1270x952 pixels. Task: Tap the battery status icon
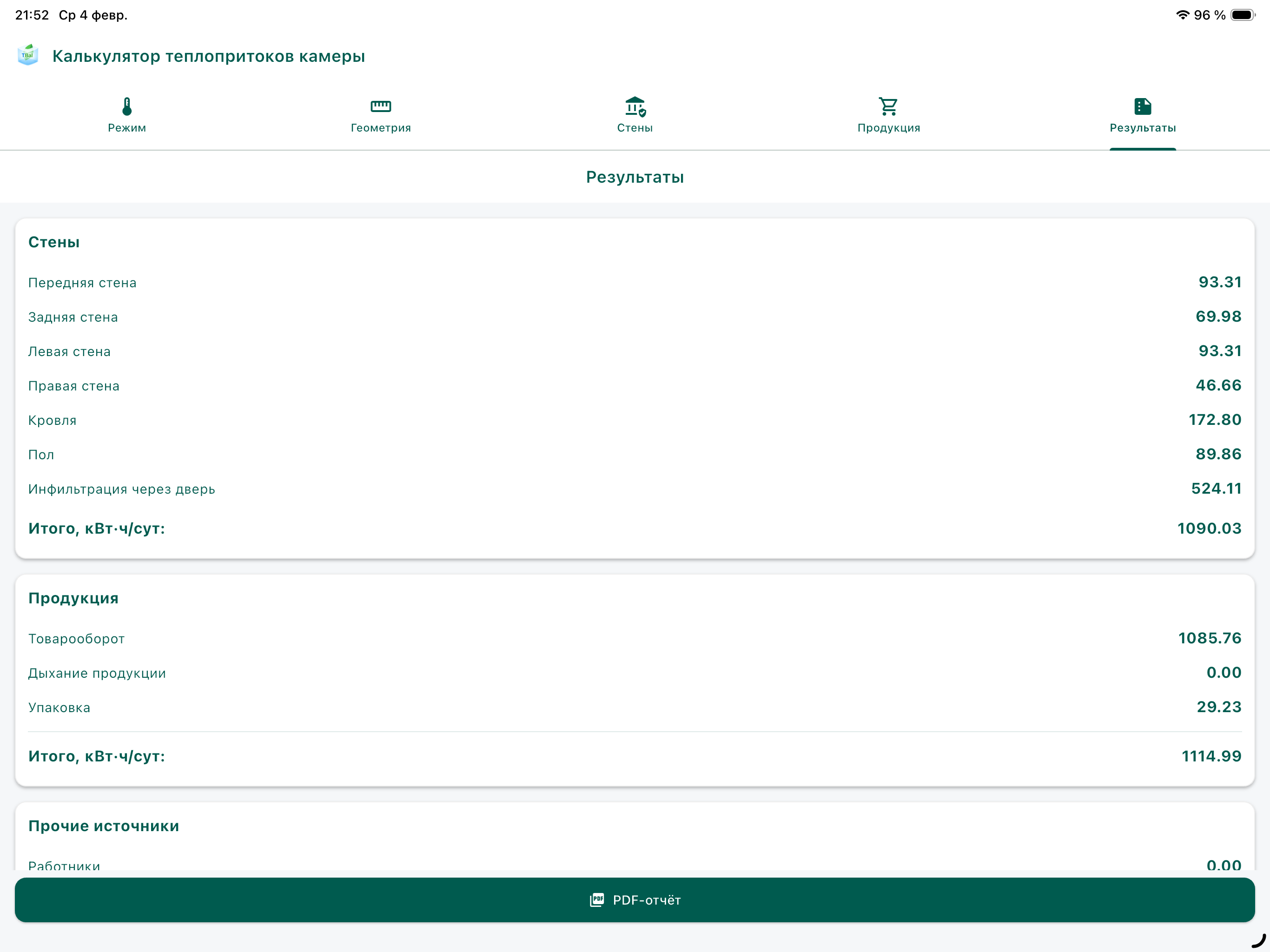click(x=1243, y=15)
